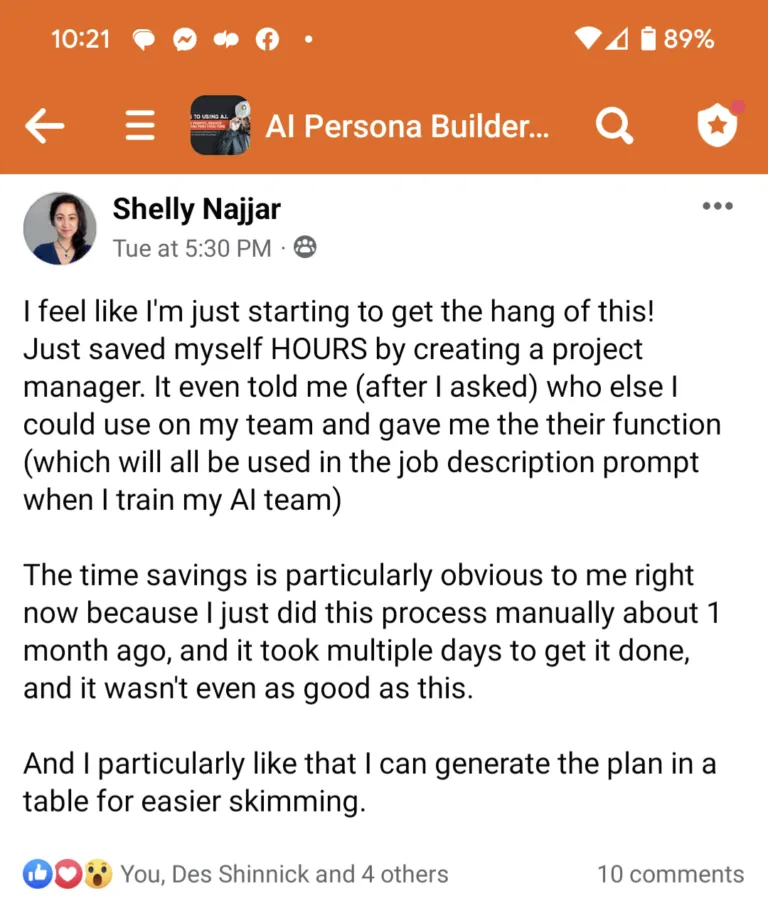Tap the clock showing 10:21
The height and width of the screenshot is (906, 768).
[80, 39]
